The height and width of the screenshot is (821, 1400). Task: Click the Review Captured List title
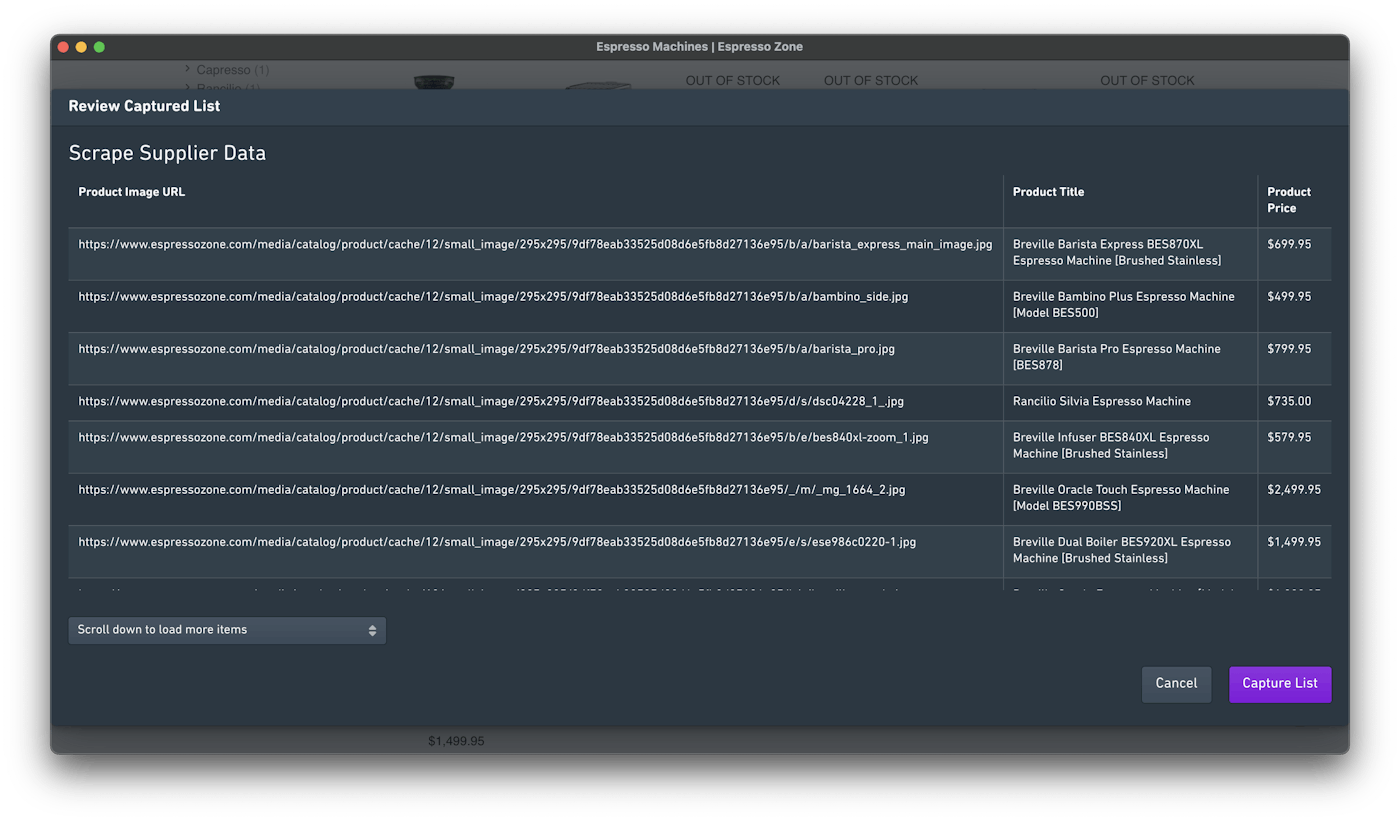coord(144,106)
